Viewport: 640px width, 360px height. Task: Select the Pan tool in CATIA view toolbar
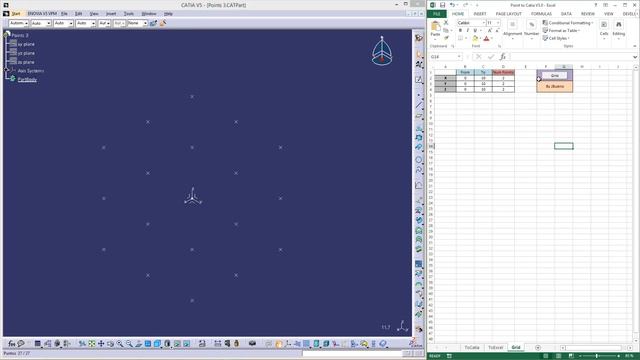pyautogui.click(x=101, y=344)
